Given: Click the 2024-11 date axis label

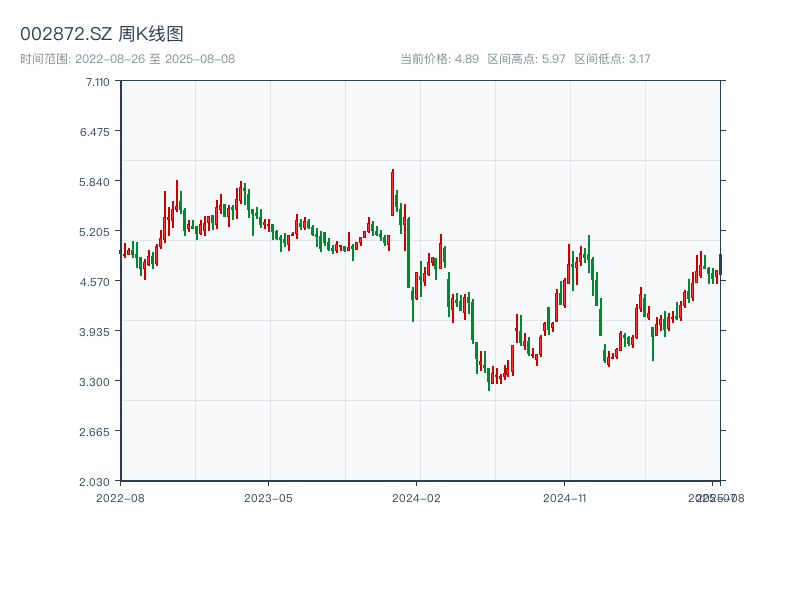Looking at the screenshot, I should click(x=565, y=497).
